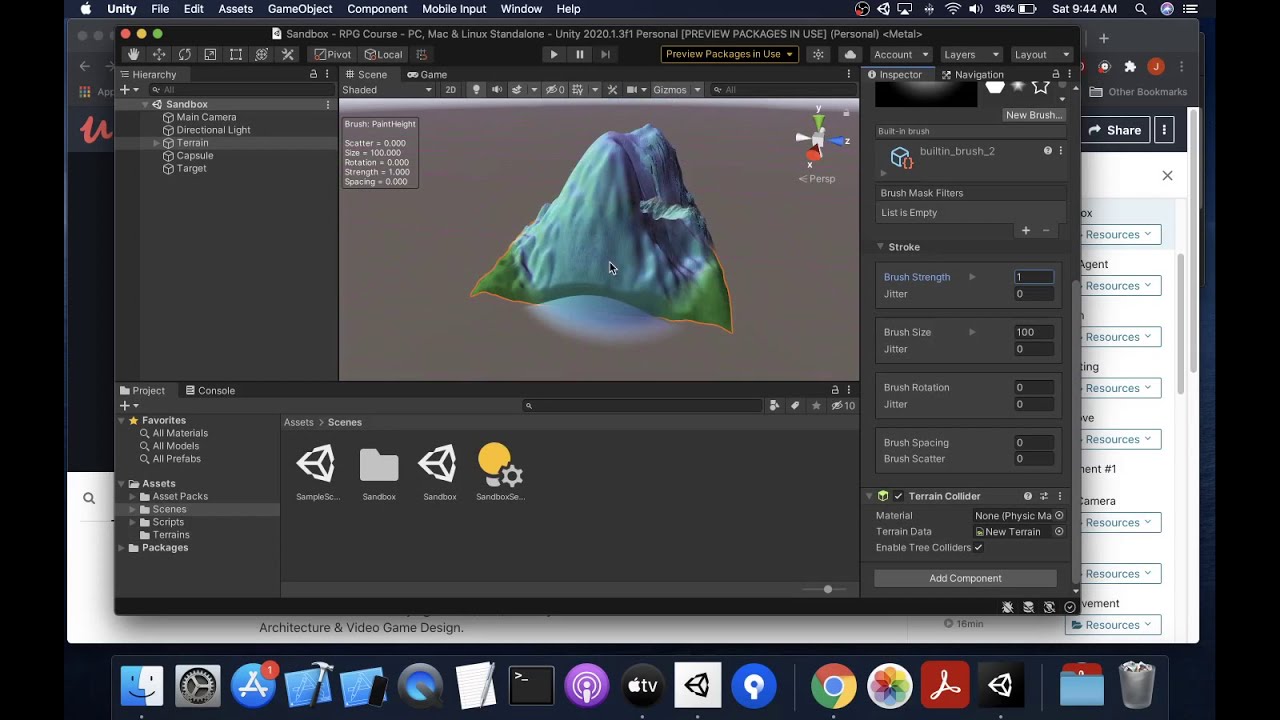The width and height of the screenshot is (1280, 720).
Task: Open the cloud services icon
Action: [850, 54]
